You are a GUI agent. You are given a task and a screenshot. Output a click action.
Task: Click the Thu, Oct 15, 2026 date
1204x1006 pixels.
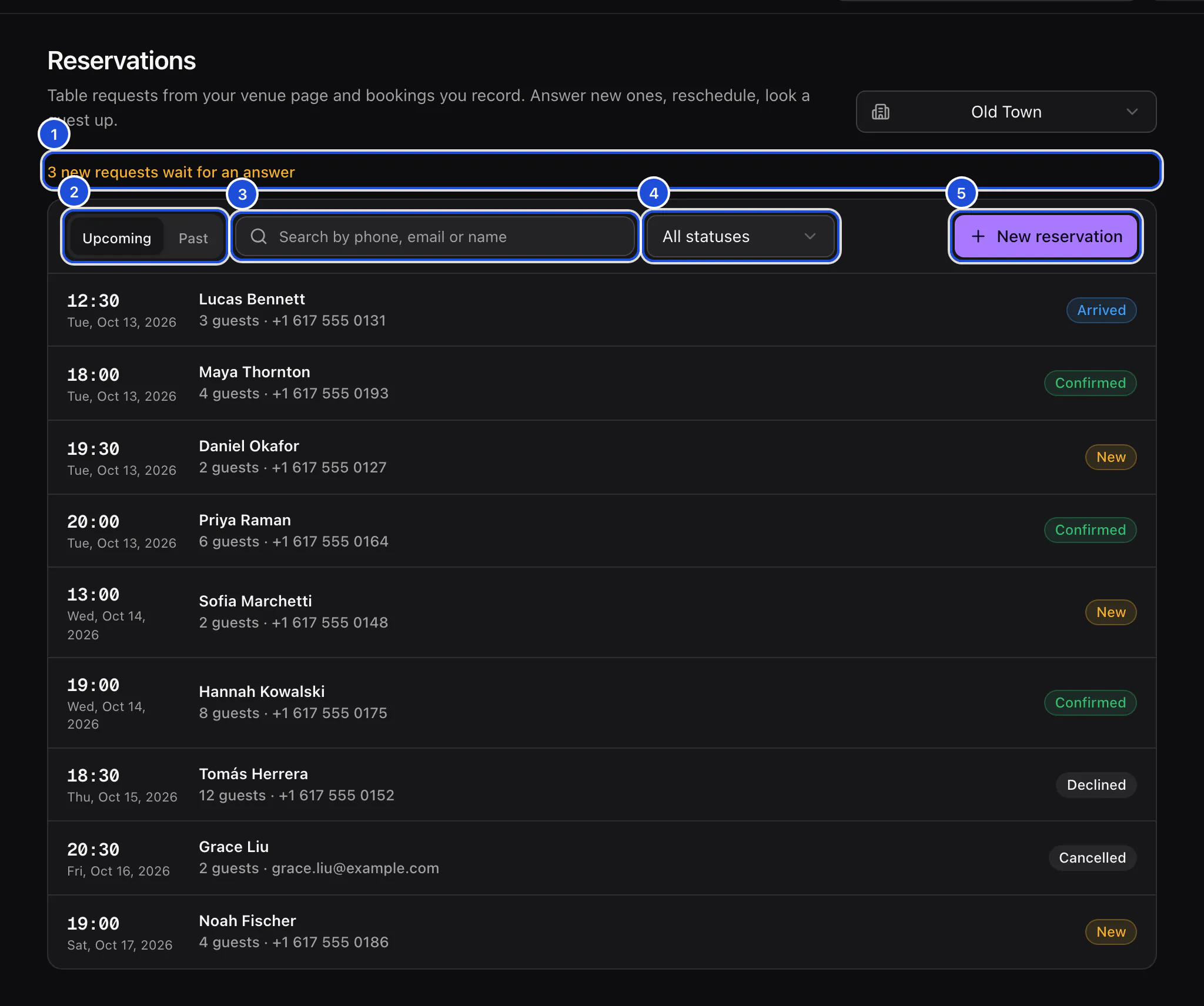[122, 797]
